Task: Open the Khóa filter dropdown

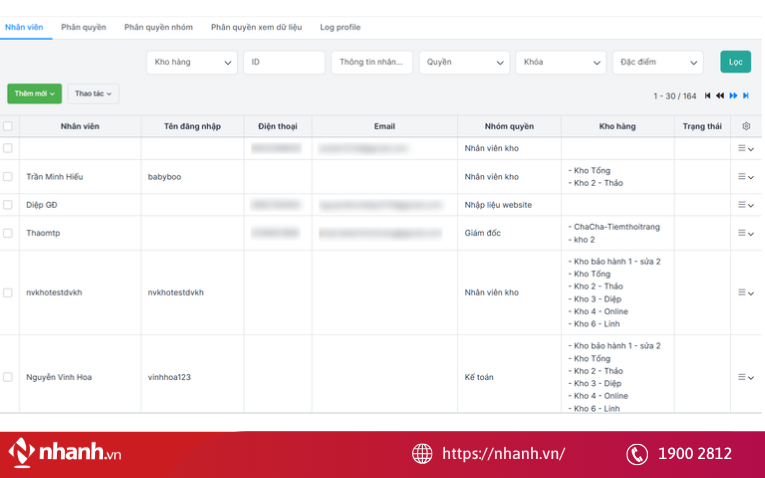Action: [561, 62]
